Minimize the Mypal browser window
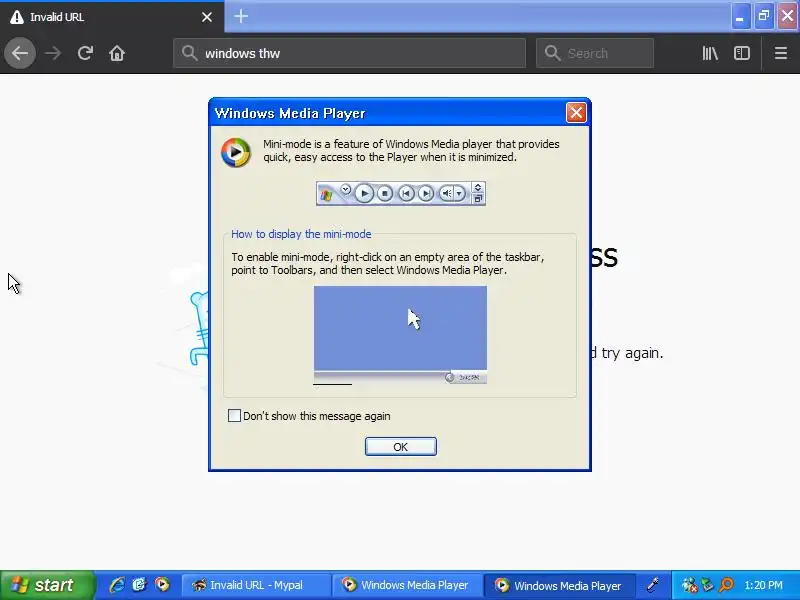 [x=740, y=16]
